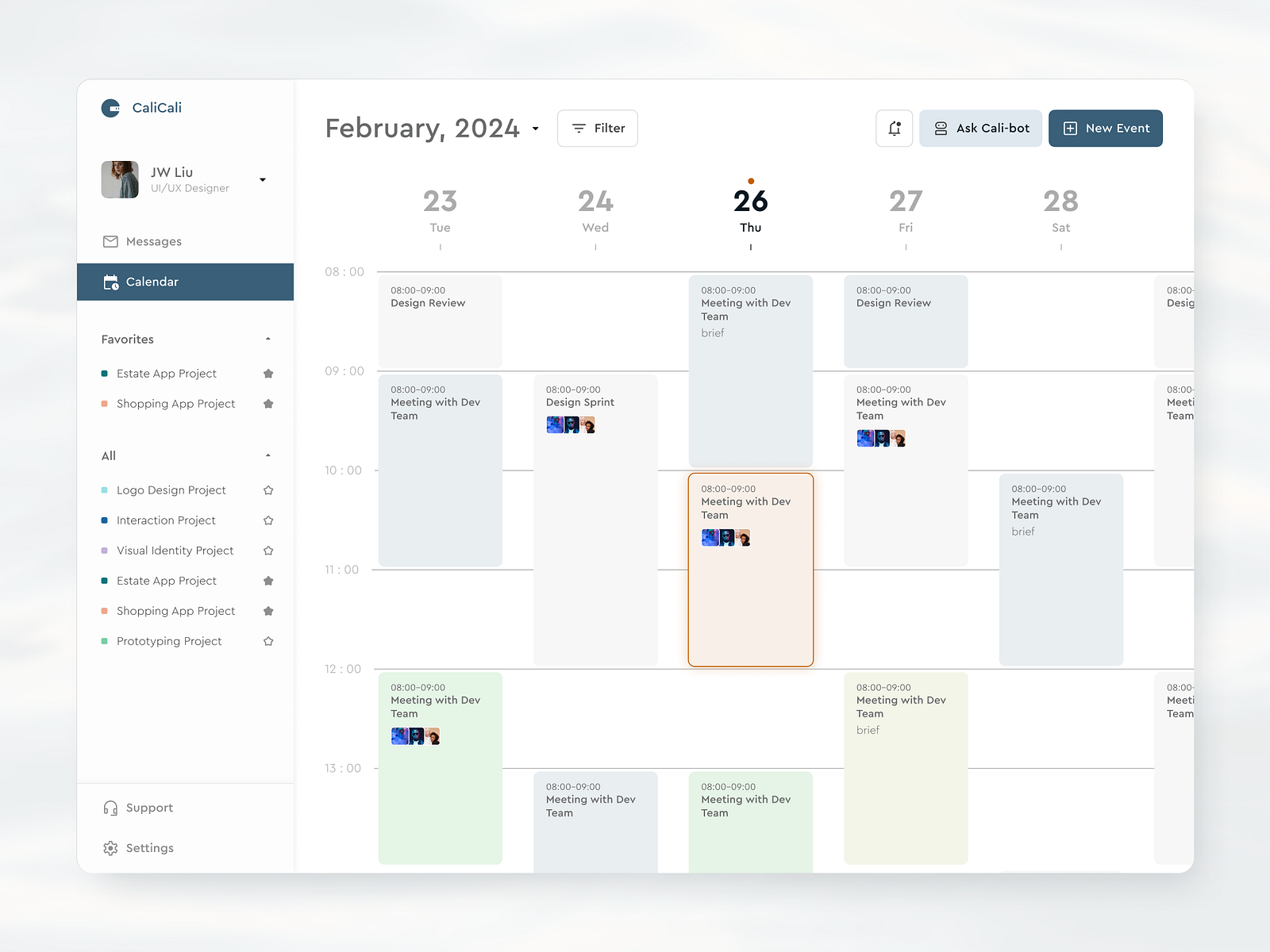Click the CaliCali logo icon
The image size is (1270, 952).
(110, 108)
